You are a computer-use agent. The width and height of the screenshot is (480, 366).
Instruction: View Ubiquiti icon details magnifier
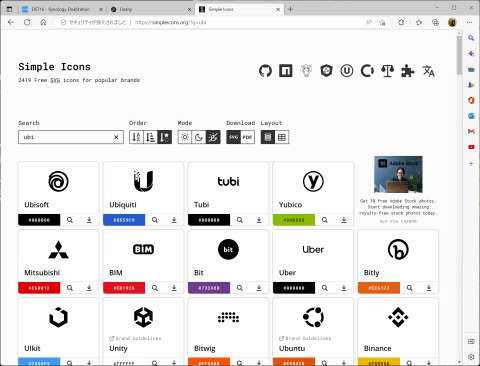(155, 220)
